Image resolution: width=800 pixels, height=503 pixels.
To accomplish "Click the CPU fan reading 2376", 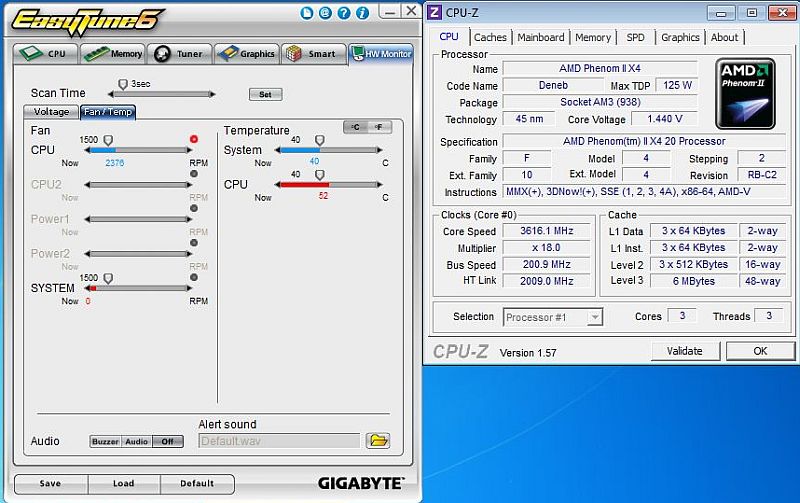I will 115,163.
